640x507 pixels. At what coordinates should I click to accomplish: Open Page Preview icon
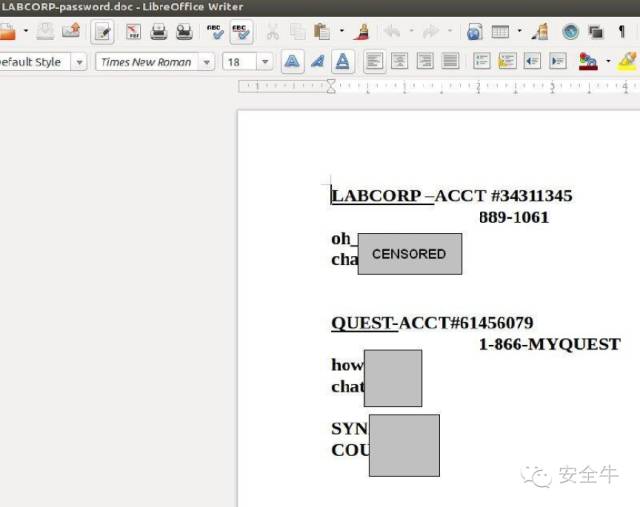(184, 31)
